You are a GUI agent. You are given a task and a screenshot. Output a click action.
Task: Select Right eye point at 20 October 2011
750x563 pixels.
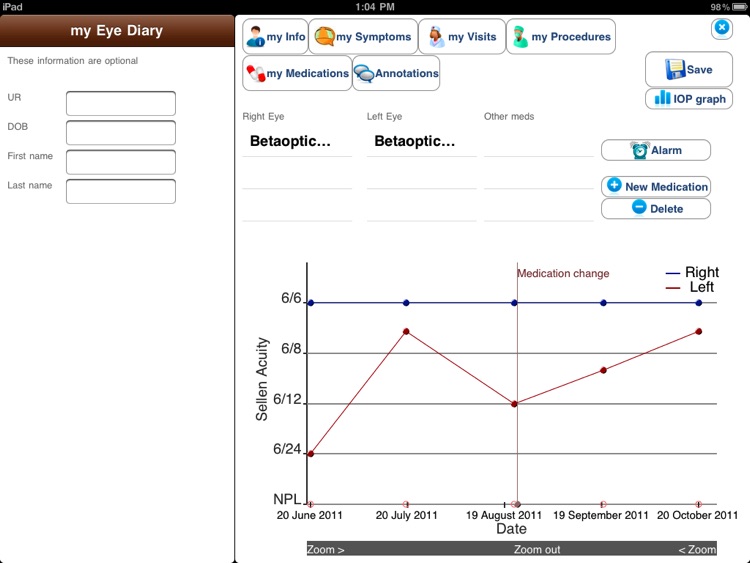(x=698, y=303)
